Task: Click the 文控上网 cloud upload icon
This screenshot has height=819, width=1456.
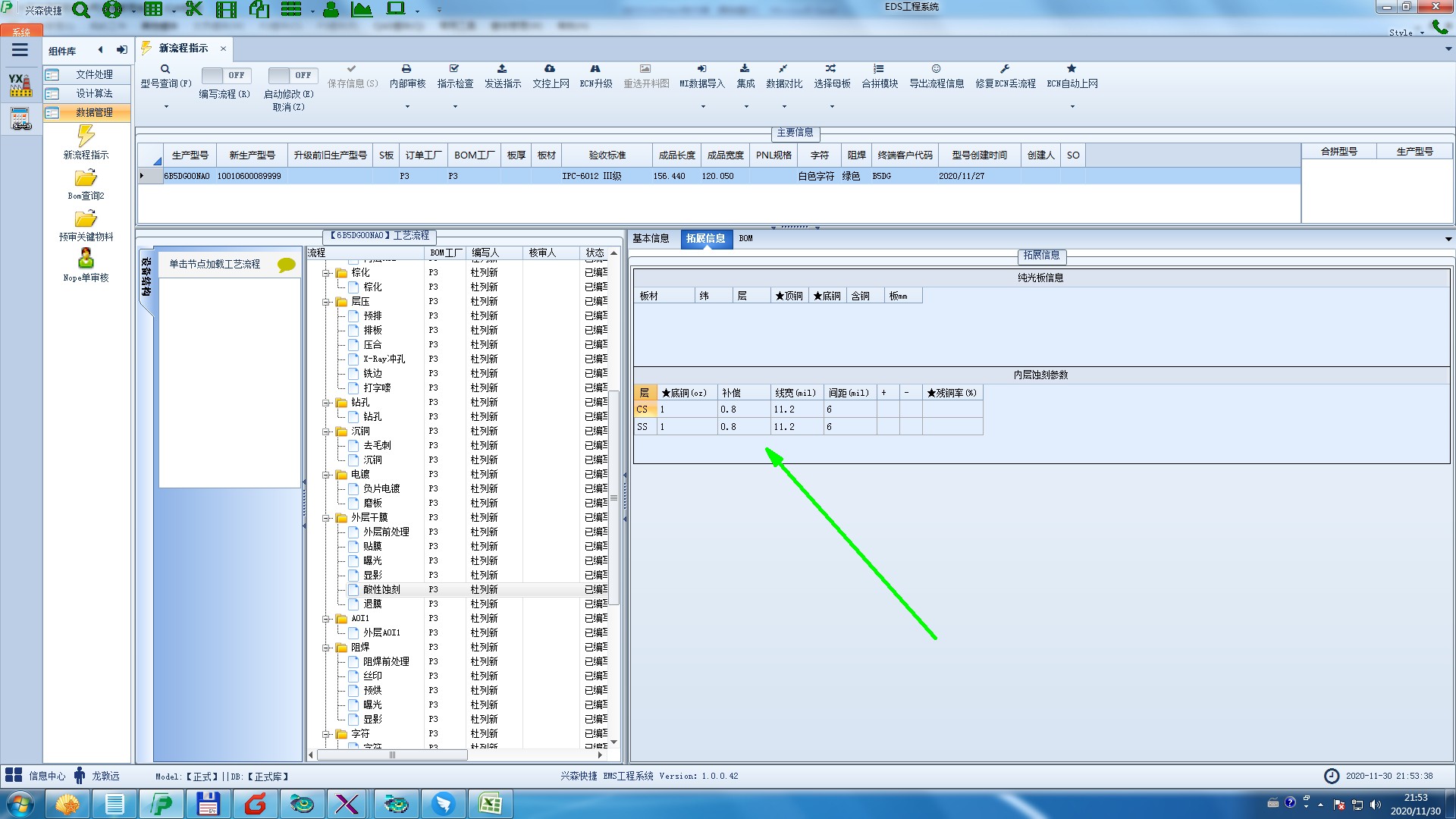Action: click(550, 69)
